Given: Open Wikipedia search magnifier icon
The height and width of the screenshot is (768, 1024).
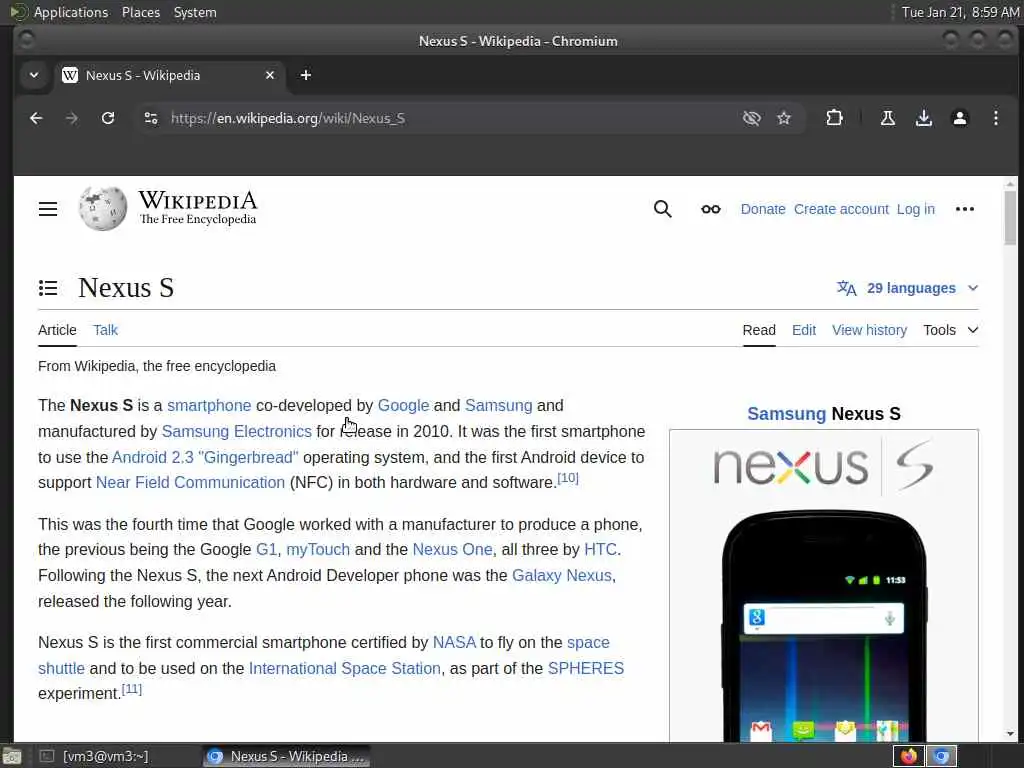Looking at the screenshot, I should [662, 209].
